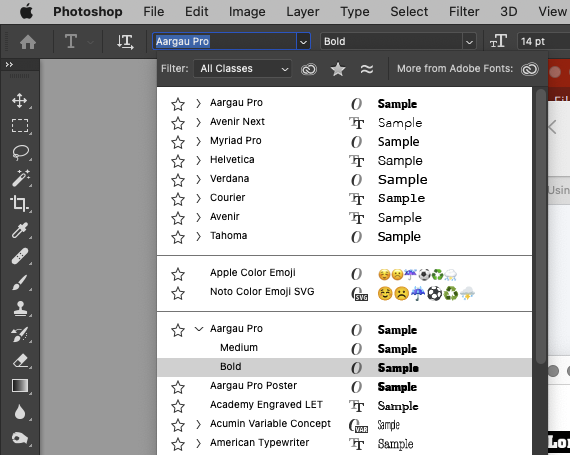This screenshot has width=570, height=455.
Task: Favorite the Apple Color Emoji font
Action: [178, 274]
